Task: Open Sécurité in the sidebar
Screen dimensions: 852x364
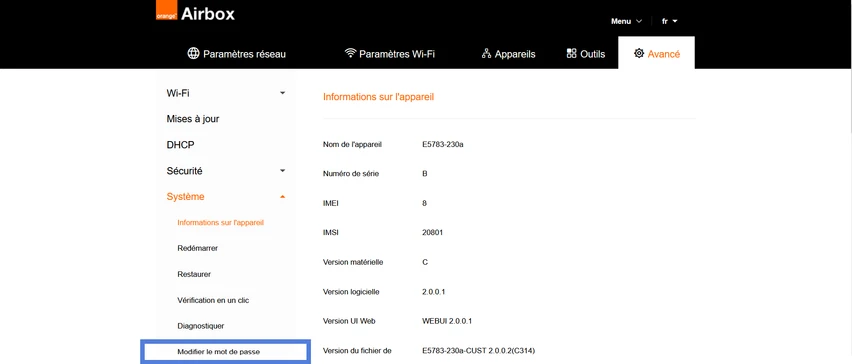Action: [x=184, y=171]
